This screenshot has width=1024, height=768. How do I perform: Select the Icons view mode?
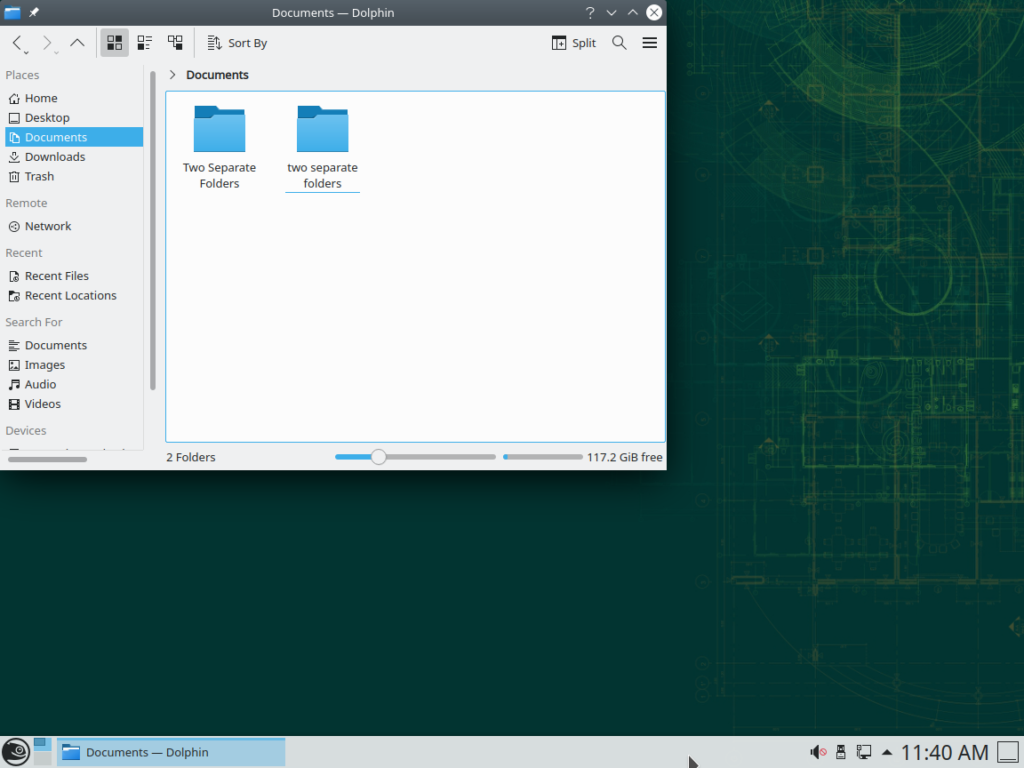pos(114,42)
